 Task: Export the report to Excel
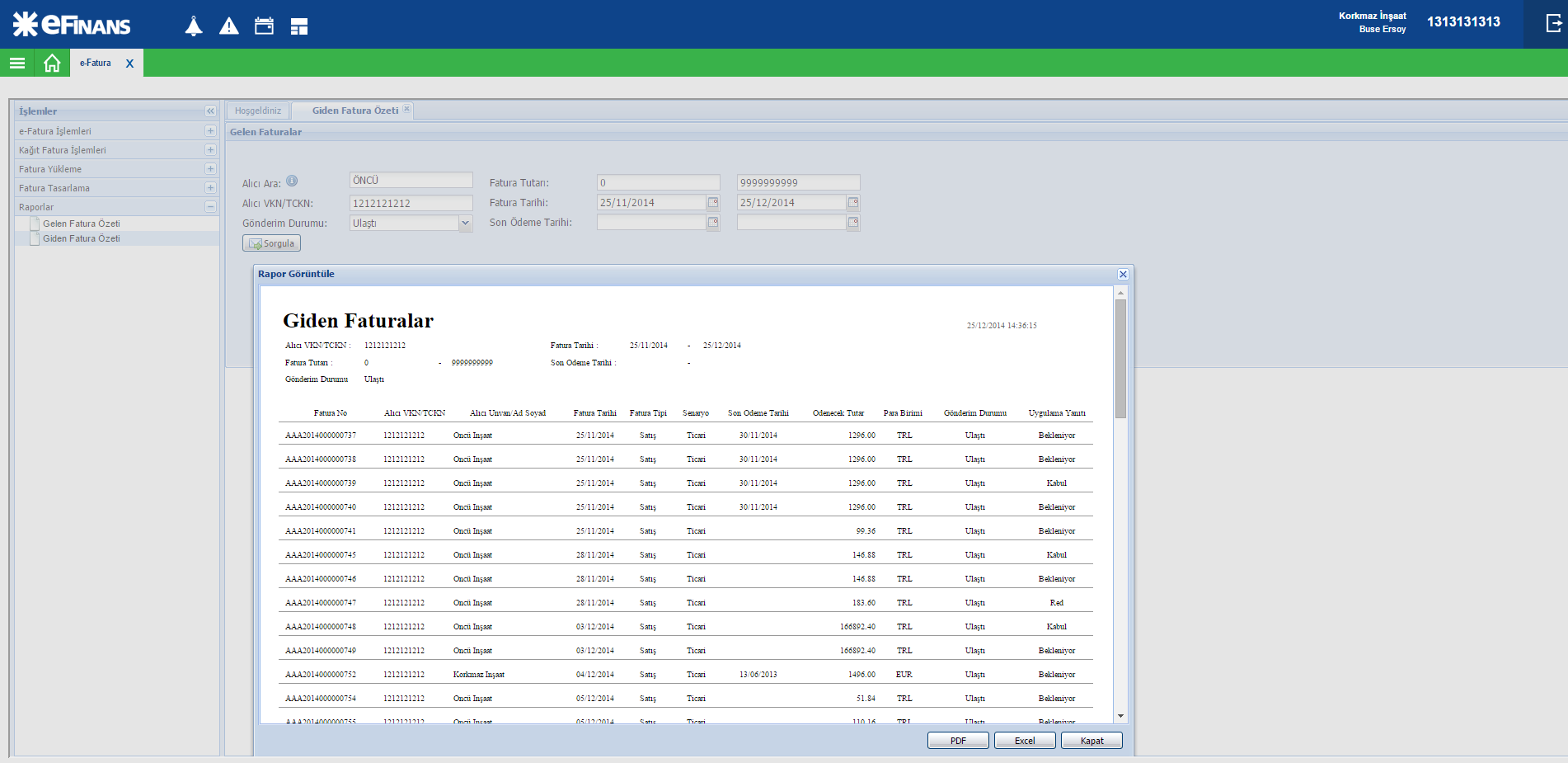point(1025,741)
